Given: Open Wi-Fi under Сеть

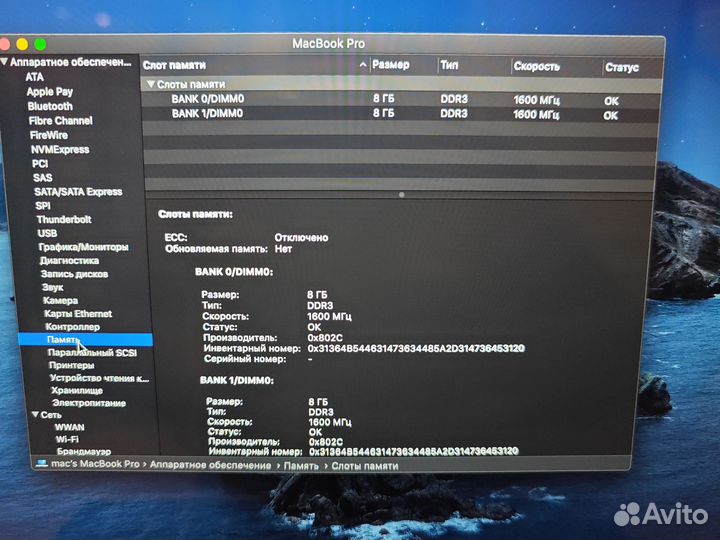Looking at the screenshot, I should [x=67, y=439].
